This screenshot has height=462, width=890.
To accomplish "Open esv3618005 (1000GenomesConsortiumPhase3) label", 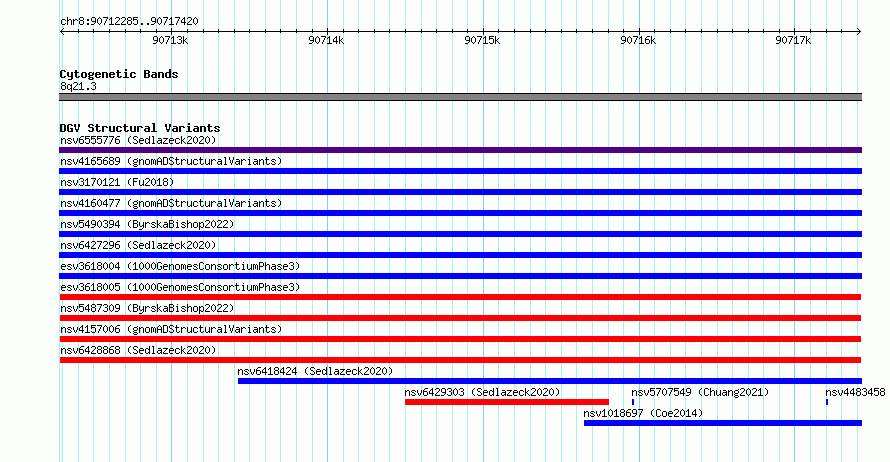I will tap(180, 287).
